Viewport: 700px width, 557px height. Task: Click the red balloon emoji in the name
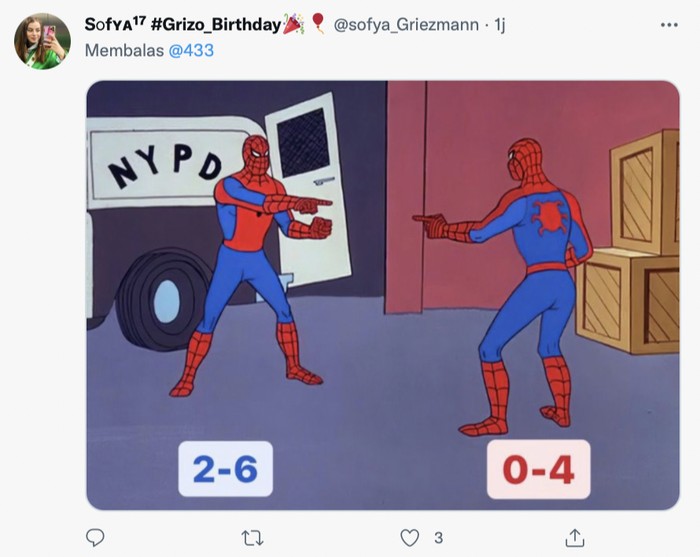pos(318,23)
